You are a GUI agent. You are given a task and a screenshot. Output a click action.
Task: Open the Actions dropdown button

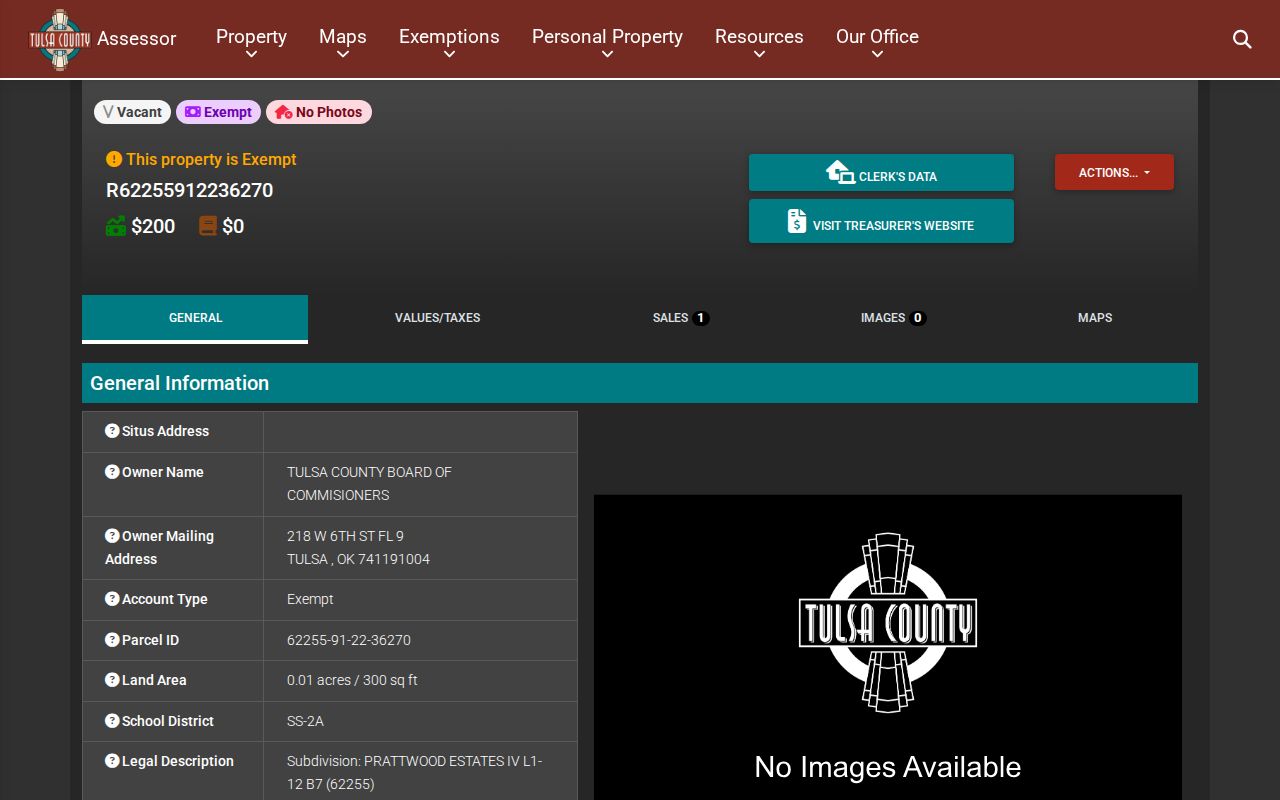1114,172
